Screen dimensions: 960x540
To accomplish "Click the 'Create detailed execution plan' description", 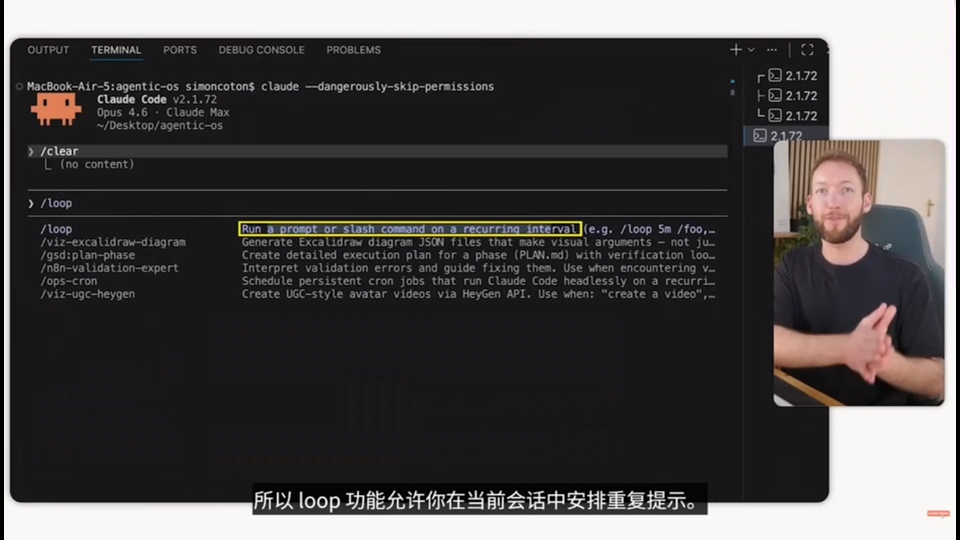I will (x=478, y=255).
